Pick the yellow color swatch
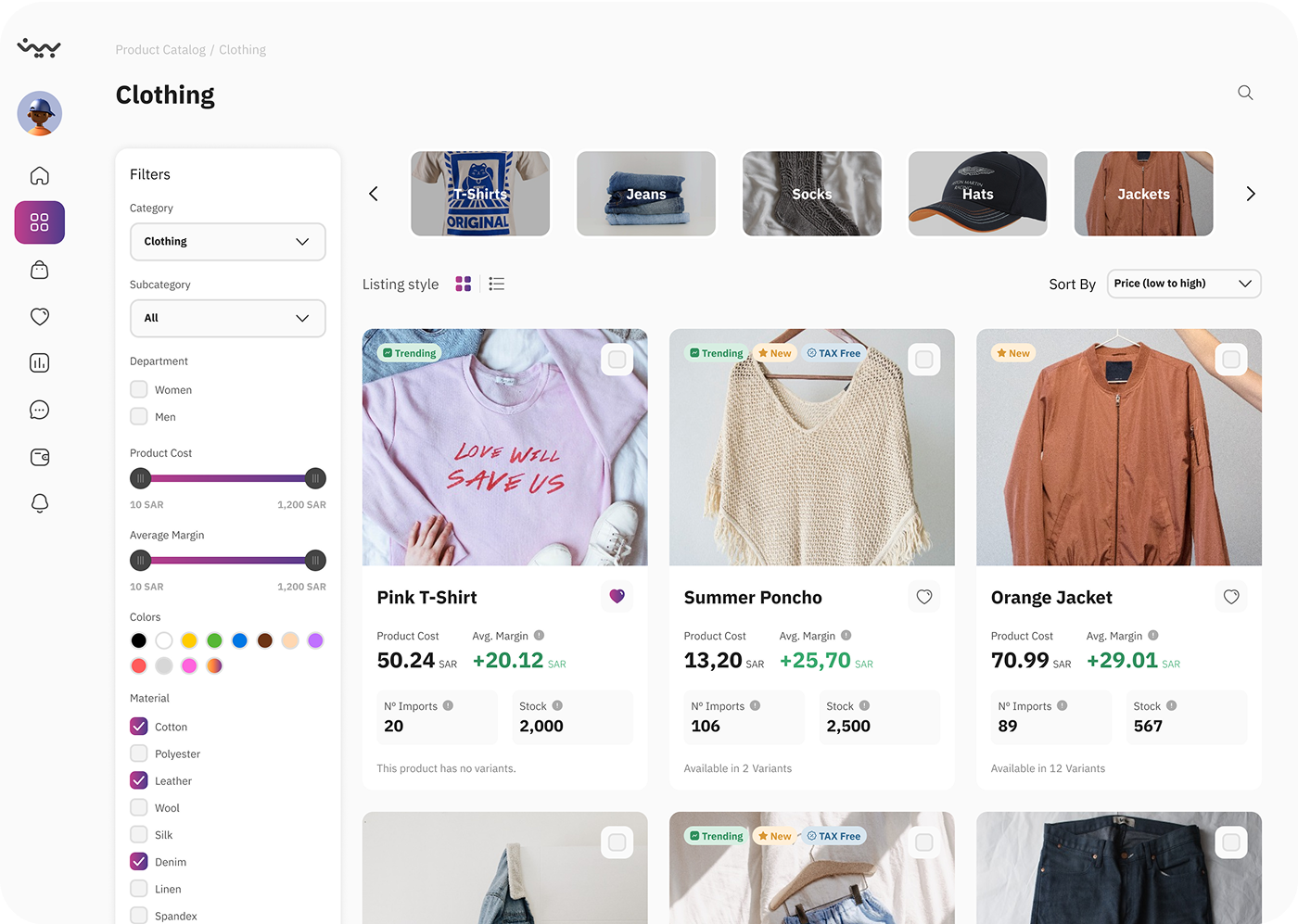Screen dimensions: 1298x924 [x=189, y=640]
